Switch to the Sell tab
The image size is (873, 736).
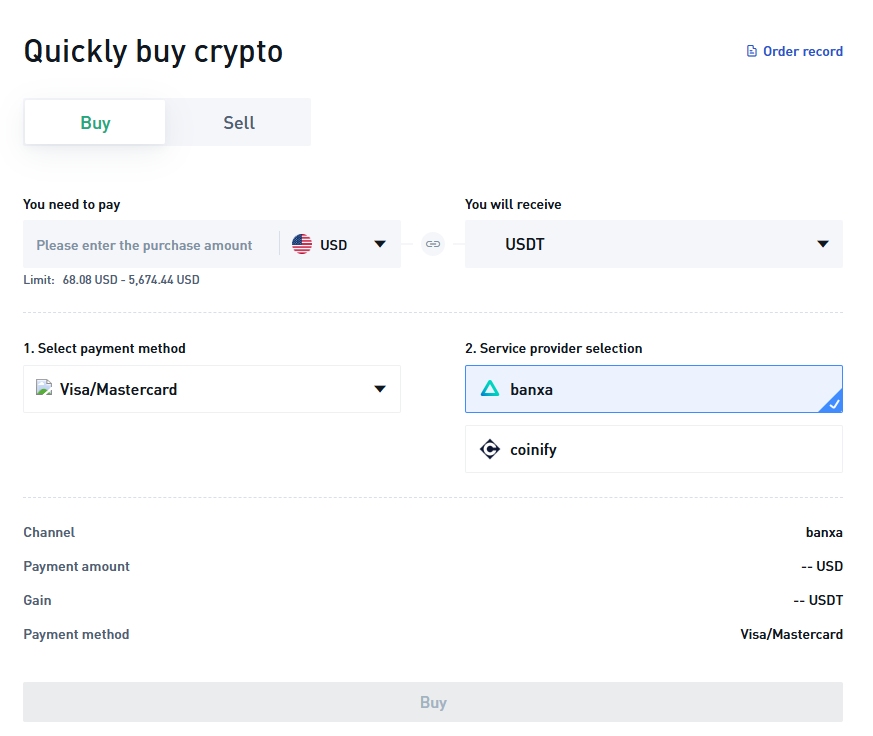pos(239,123)
